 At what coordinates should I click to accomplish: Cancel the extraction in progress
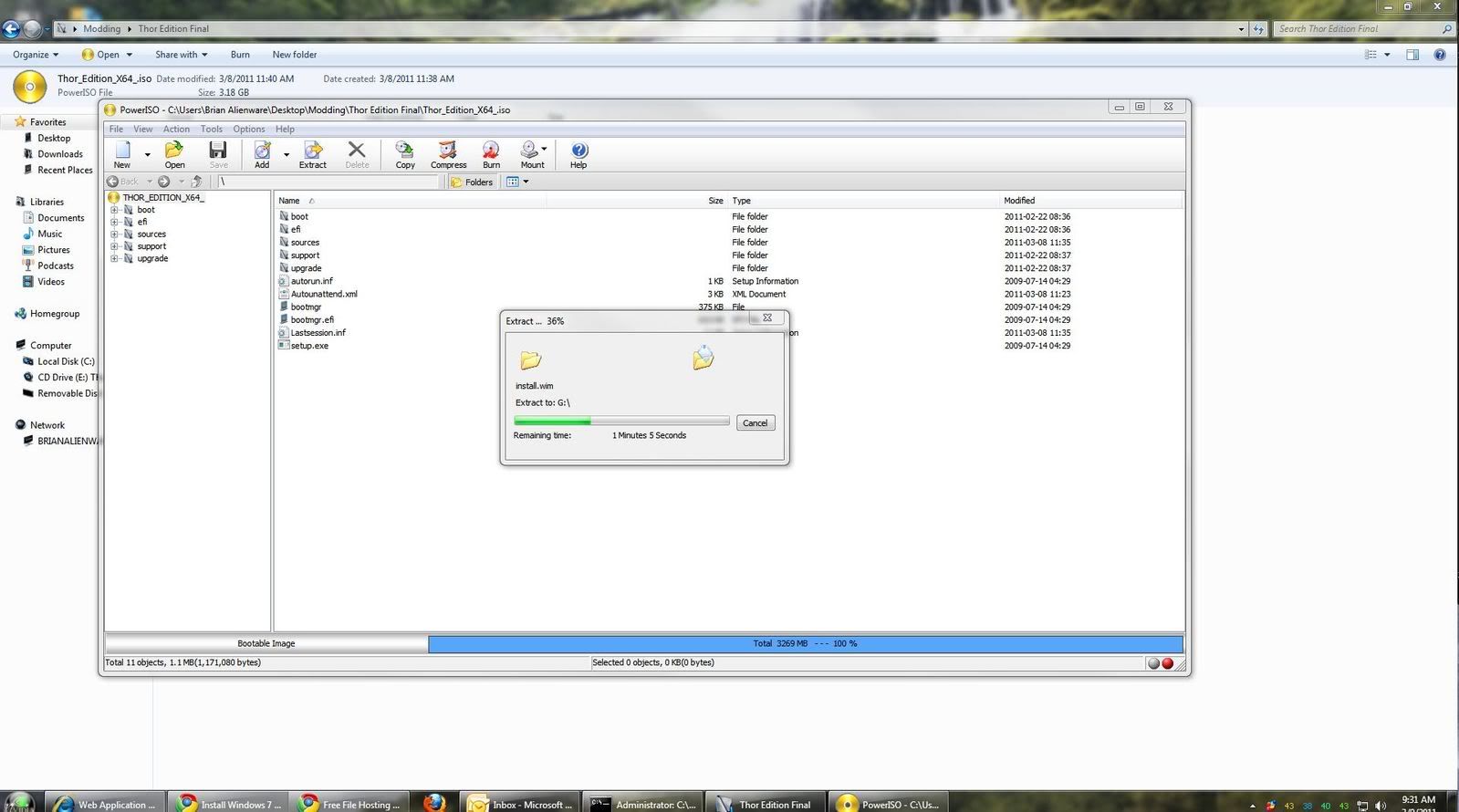click(756, 423)
